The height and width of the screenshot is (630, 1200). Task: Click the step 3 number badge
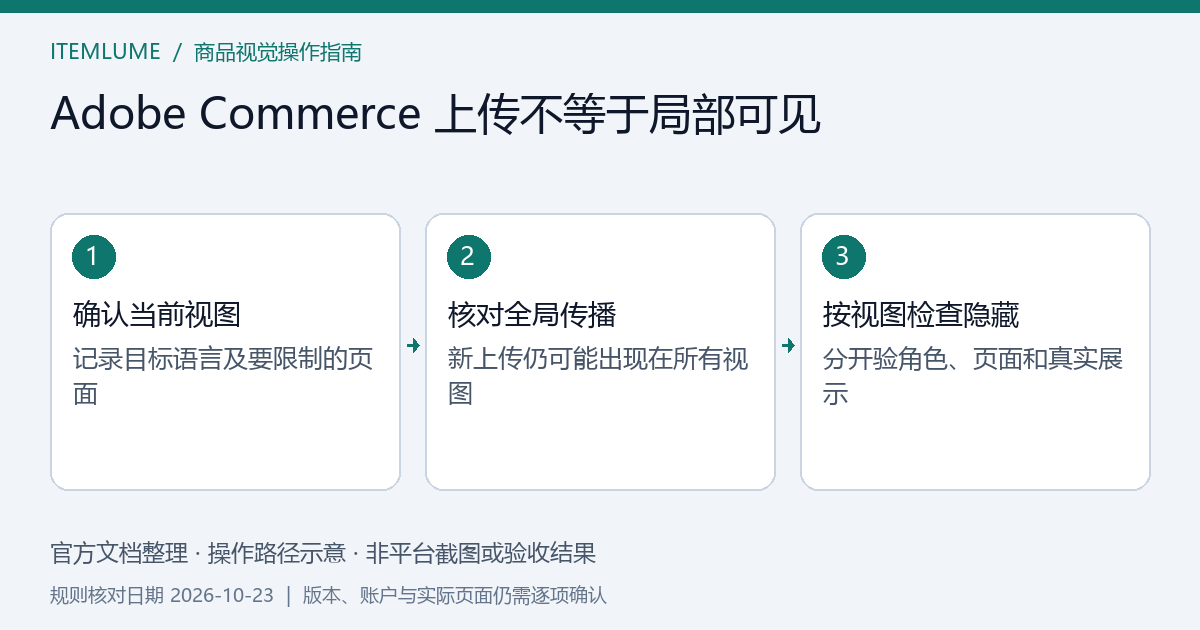844,257
